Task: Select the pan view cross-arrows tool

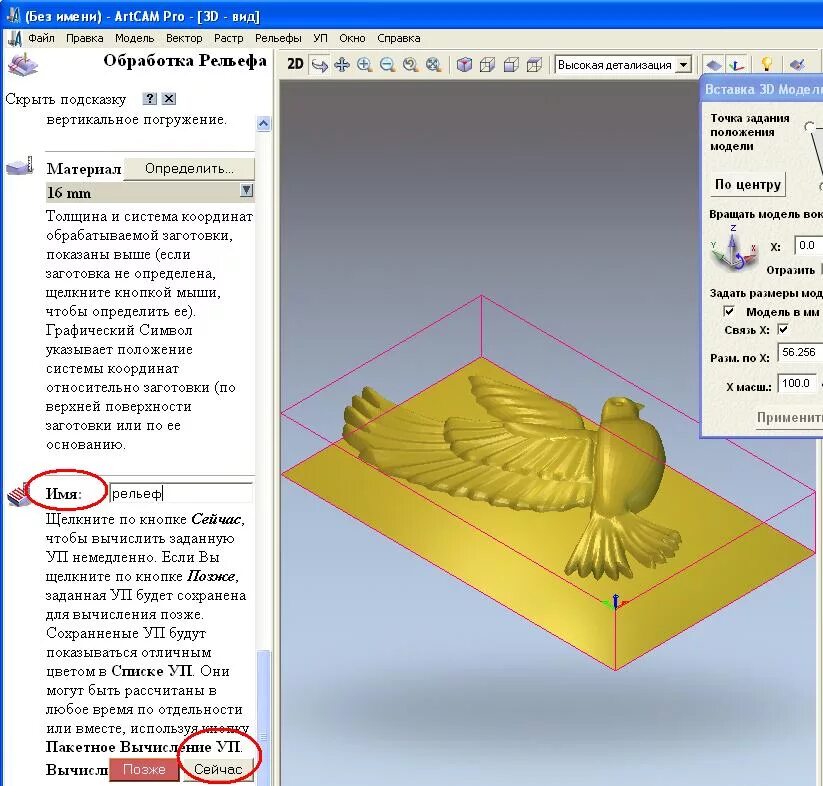Action: [342, 65]
